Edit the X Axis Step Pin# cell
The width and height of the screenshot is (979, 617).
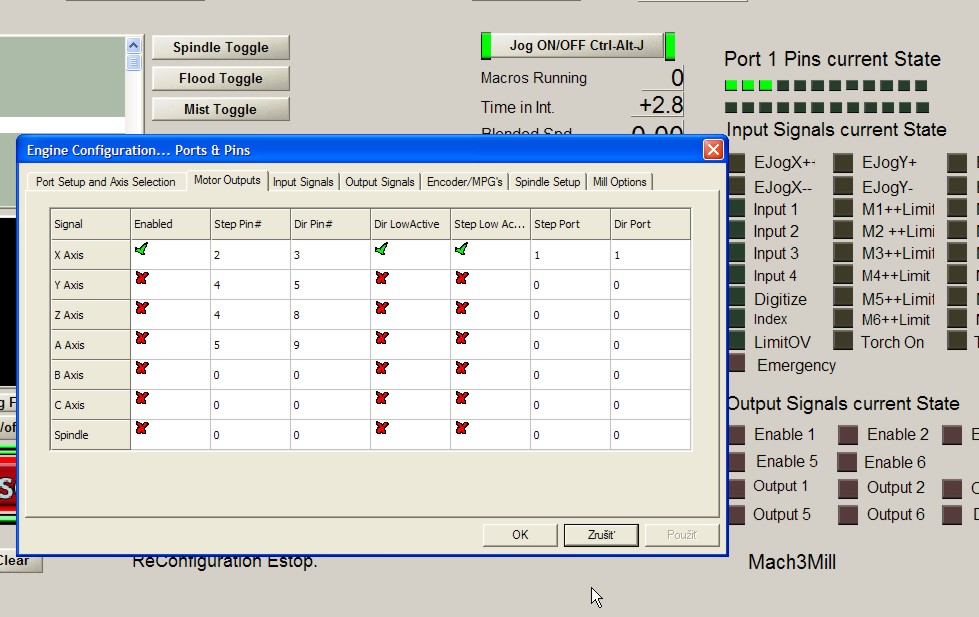coord(250,255)
